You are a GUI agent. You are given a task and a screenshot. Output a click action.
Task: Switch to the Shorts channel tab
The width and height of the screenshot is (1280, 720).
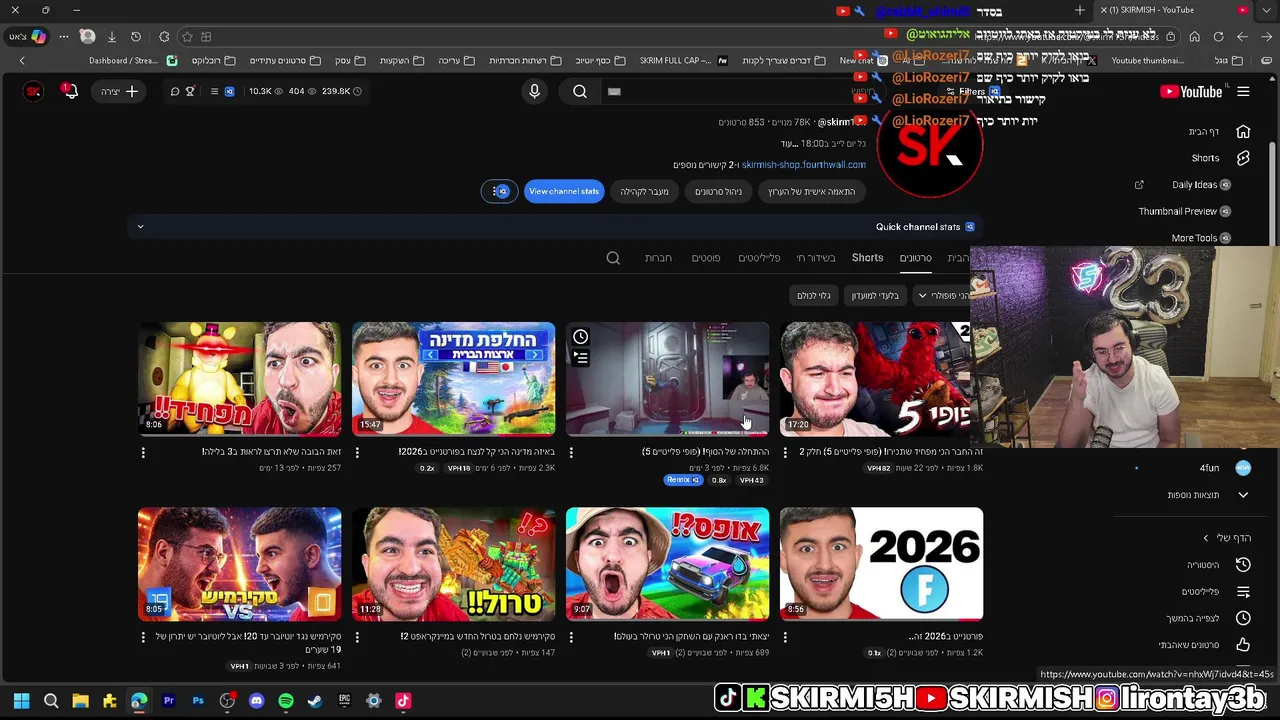[x=867, y=258]
